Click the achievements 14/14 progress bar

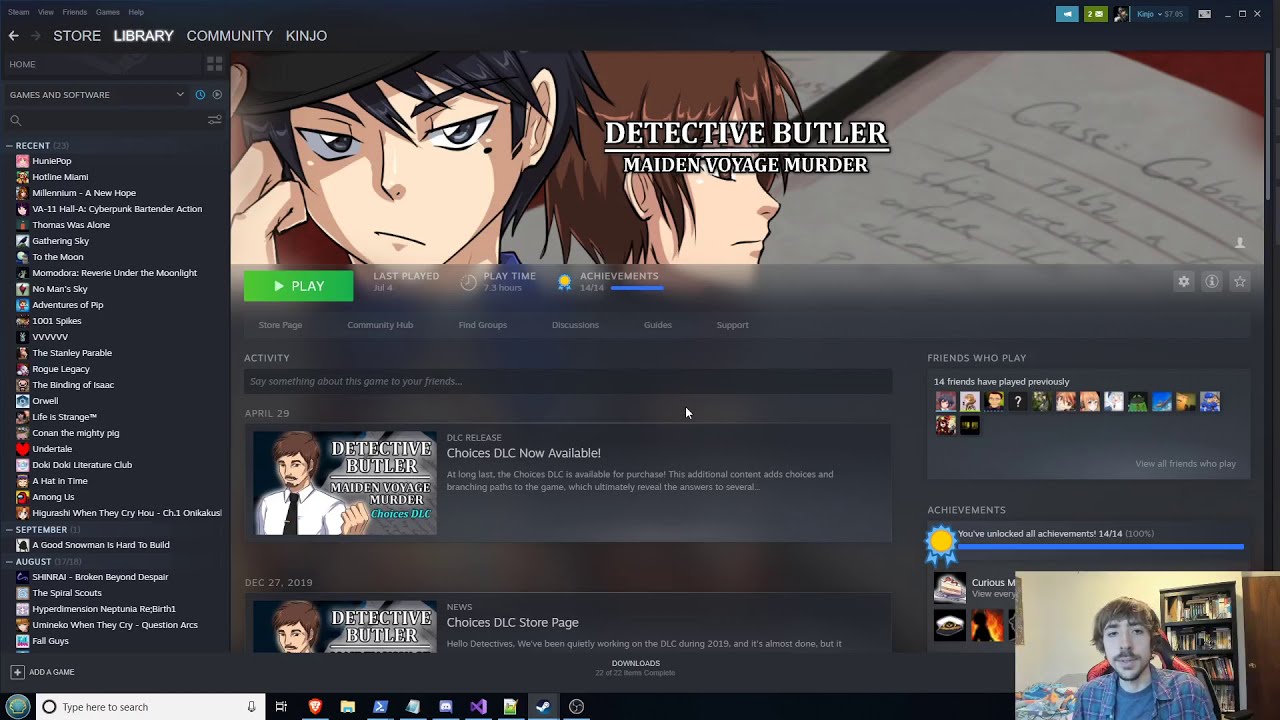coord(637,288)
